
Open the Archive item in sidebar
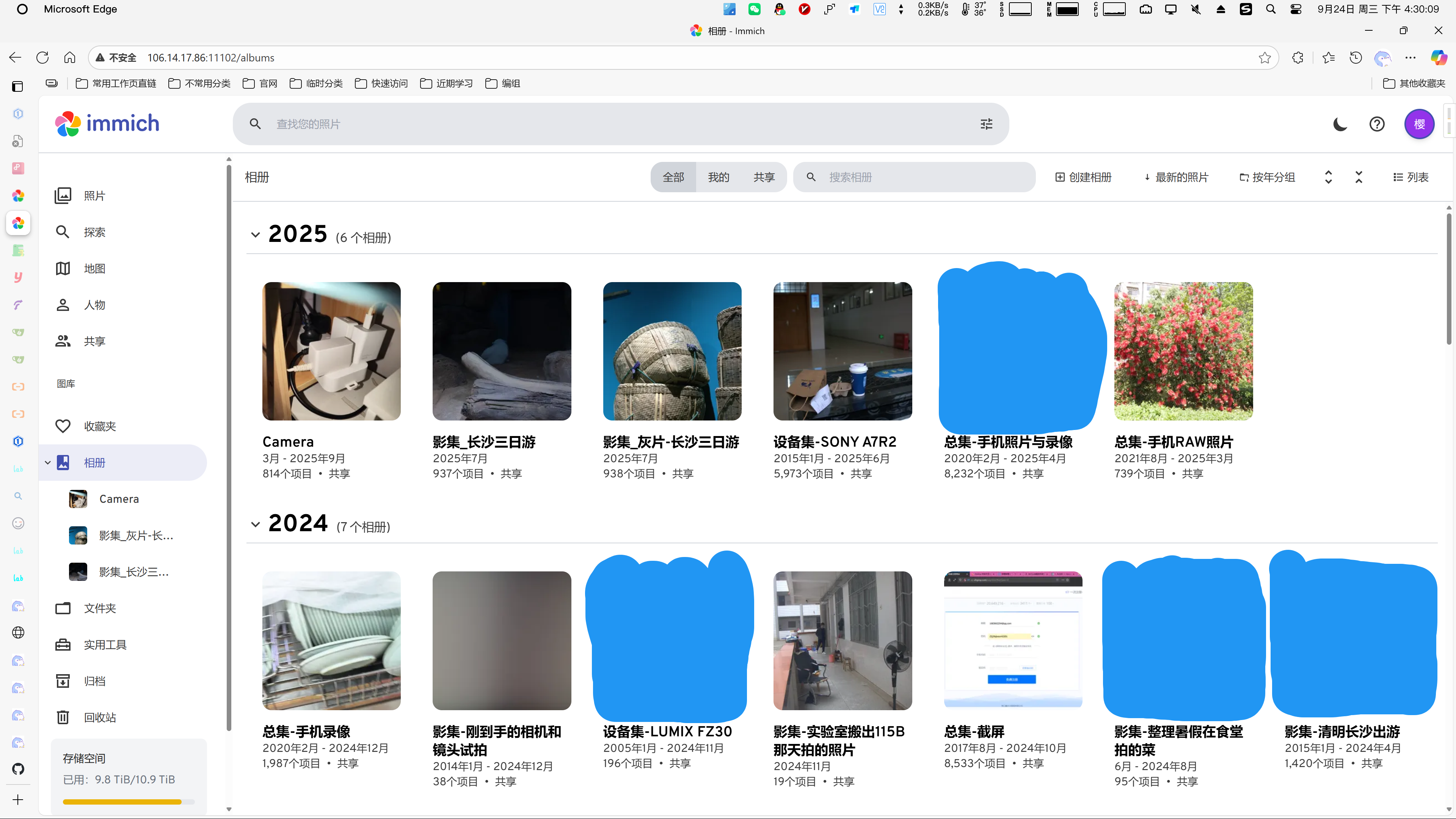click(x=94, y=681)
